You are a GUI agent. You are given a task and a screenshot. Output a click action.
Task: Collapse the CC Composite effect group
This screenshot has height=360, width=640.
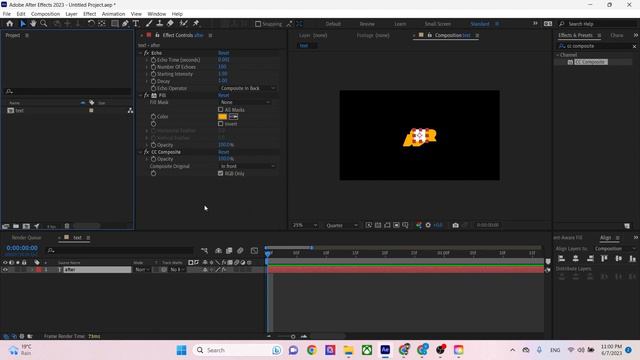tap(141, 152)
